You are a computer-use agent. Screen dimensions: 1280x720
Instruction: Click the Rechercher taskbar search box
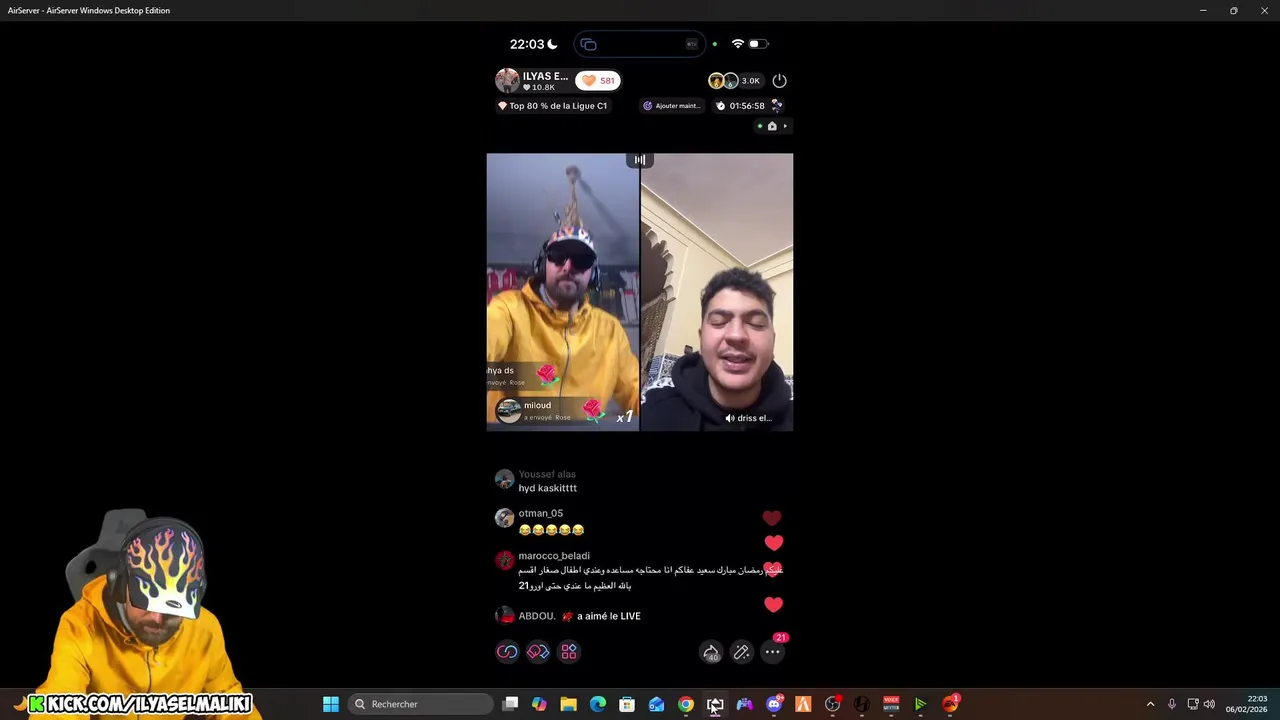pos(421,704)
